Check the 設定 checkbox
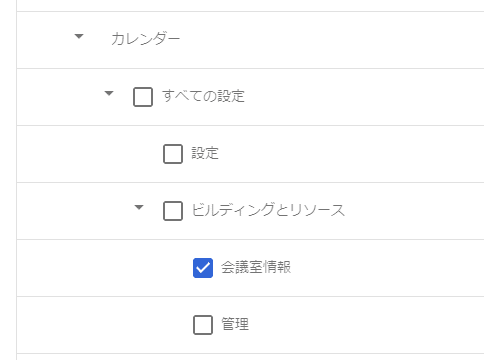Screen dimensions: 484x360 (173, 154)
